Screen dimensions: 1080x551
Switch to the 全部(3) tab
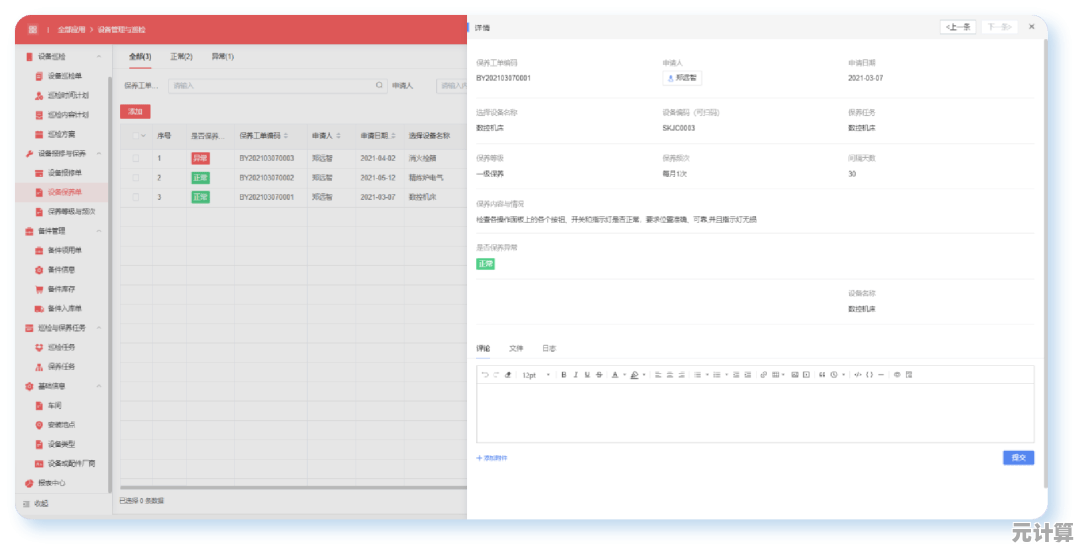click(140, 56)
